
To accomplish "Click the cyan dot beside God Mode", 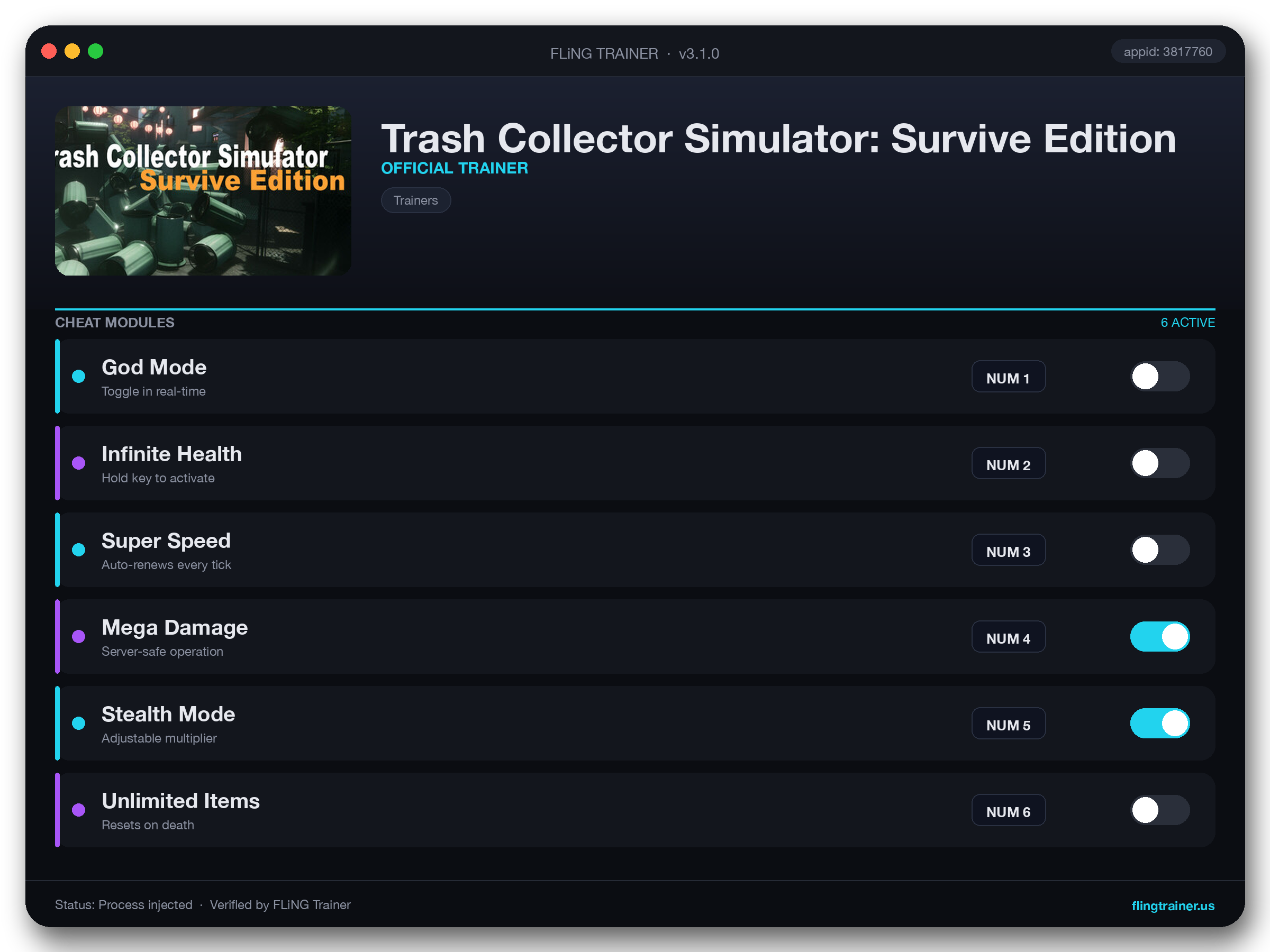I will coord(79,377).
